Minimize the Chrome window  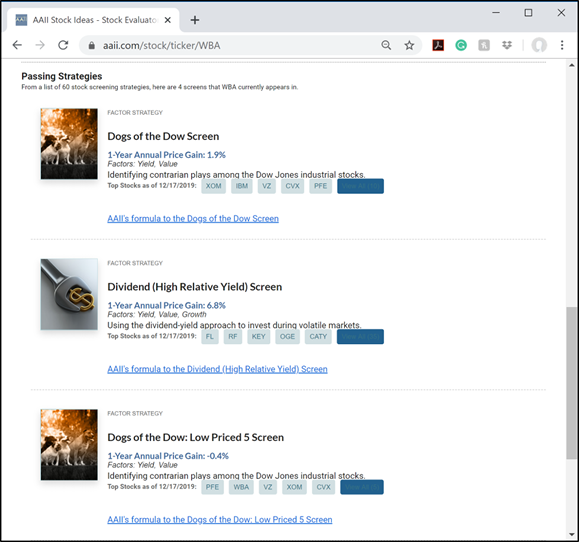coord(496,13)
